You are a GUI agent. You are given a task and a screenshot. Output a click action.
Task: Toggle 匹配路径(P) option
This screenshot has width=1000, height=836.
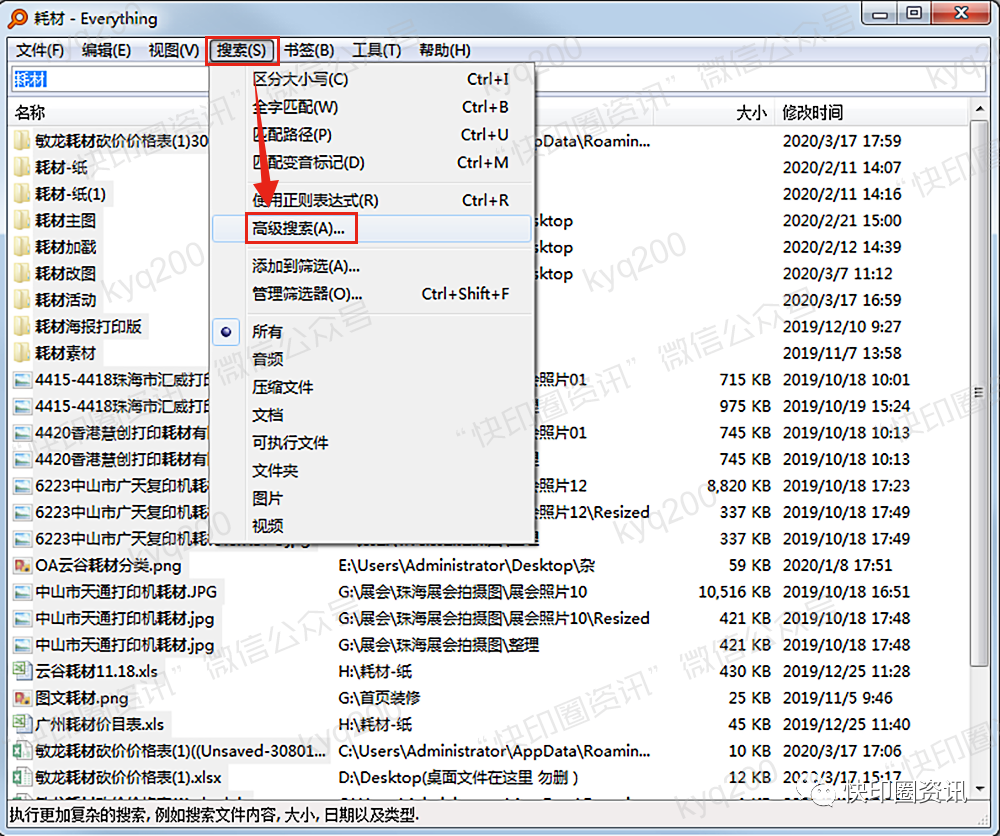click(x=372, y=135)
